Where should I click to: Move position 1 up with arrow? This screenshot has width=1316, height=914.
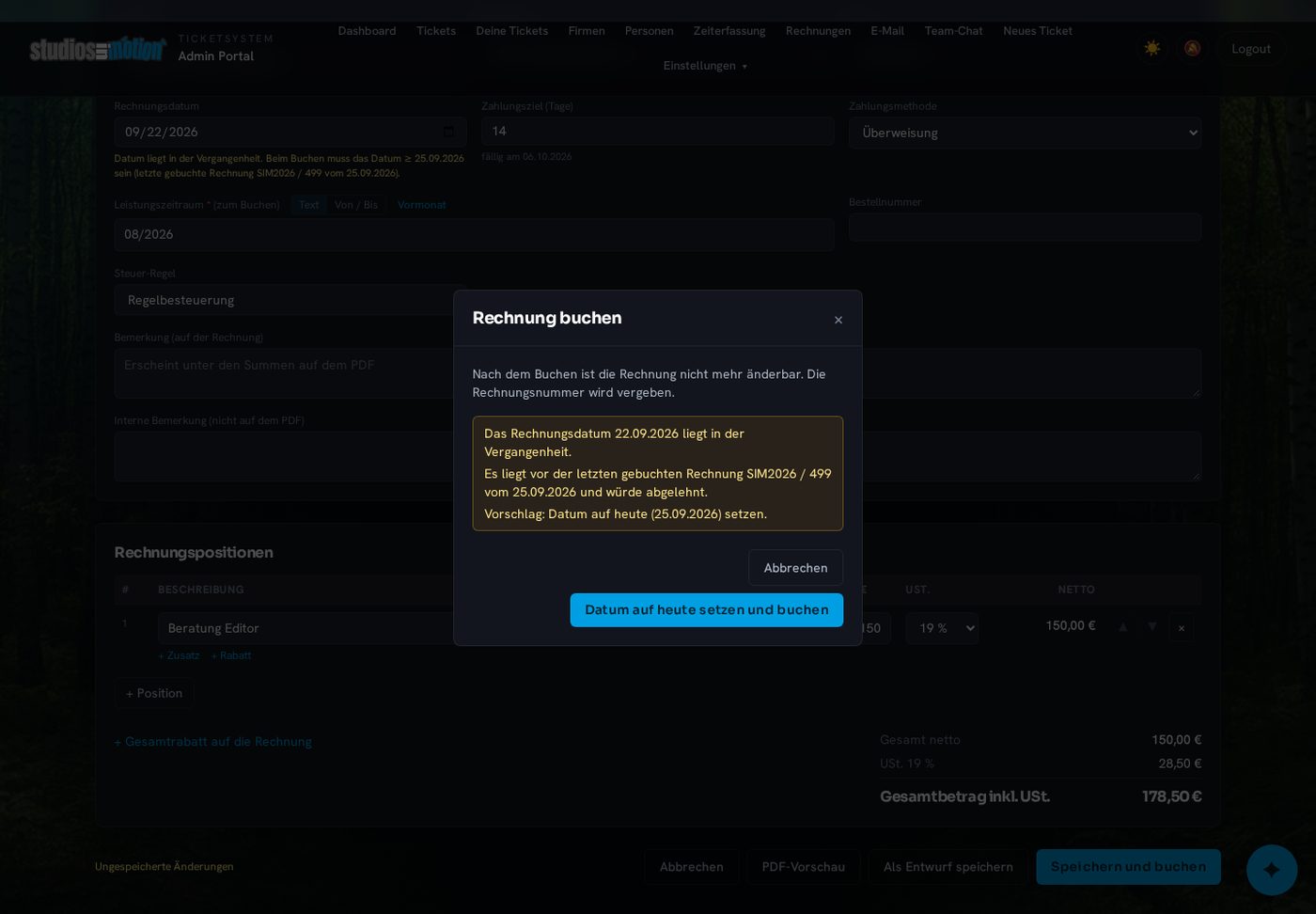(x=1122, y=627)
